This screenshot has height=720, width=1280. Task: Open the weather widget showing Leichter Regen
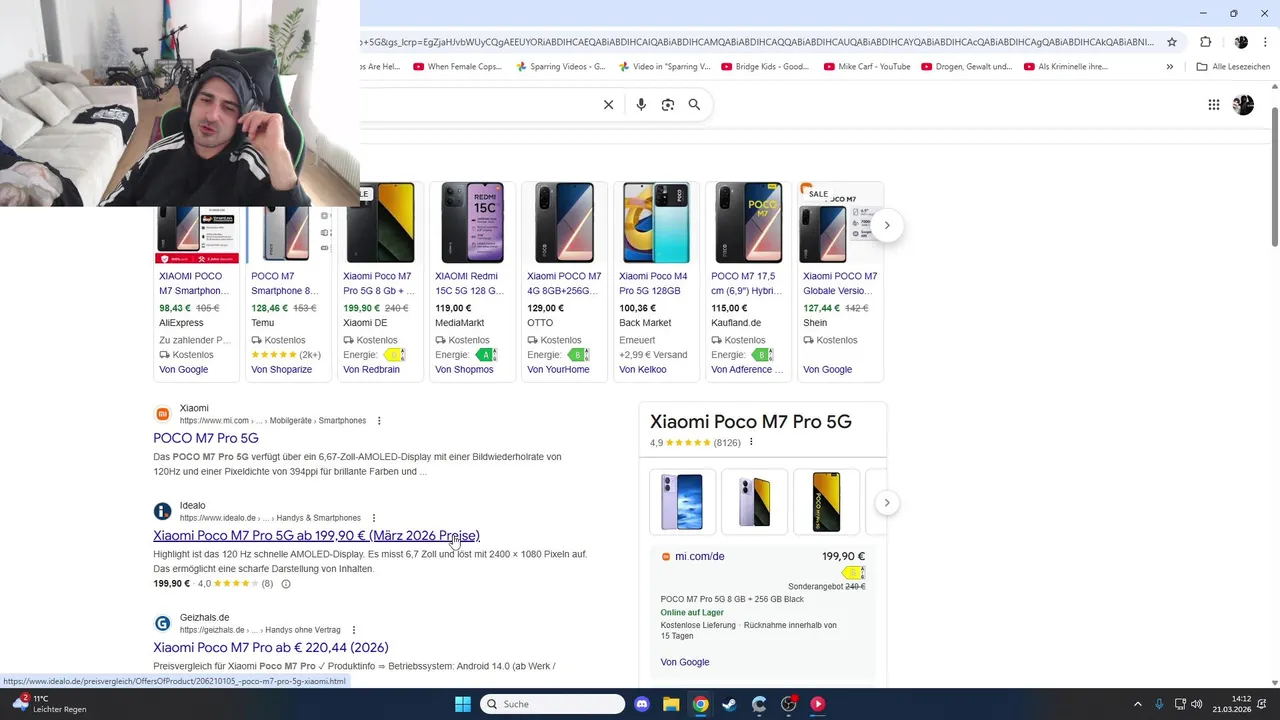click(x=48, y=704)
